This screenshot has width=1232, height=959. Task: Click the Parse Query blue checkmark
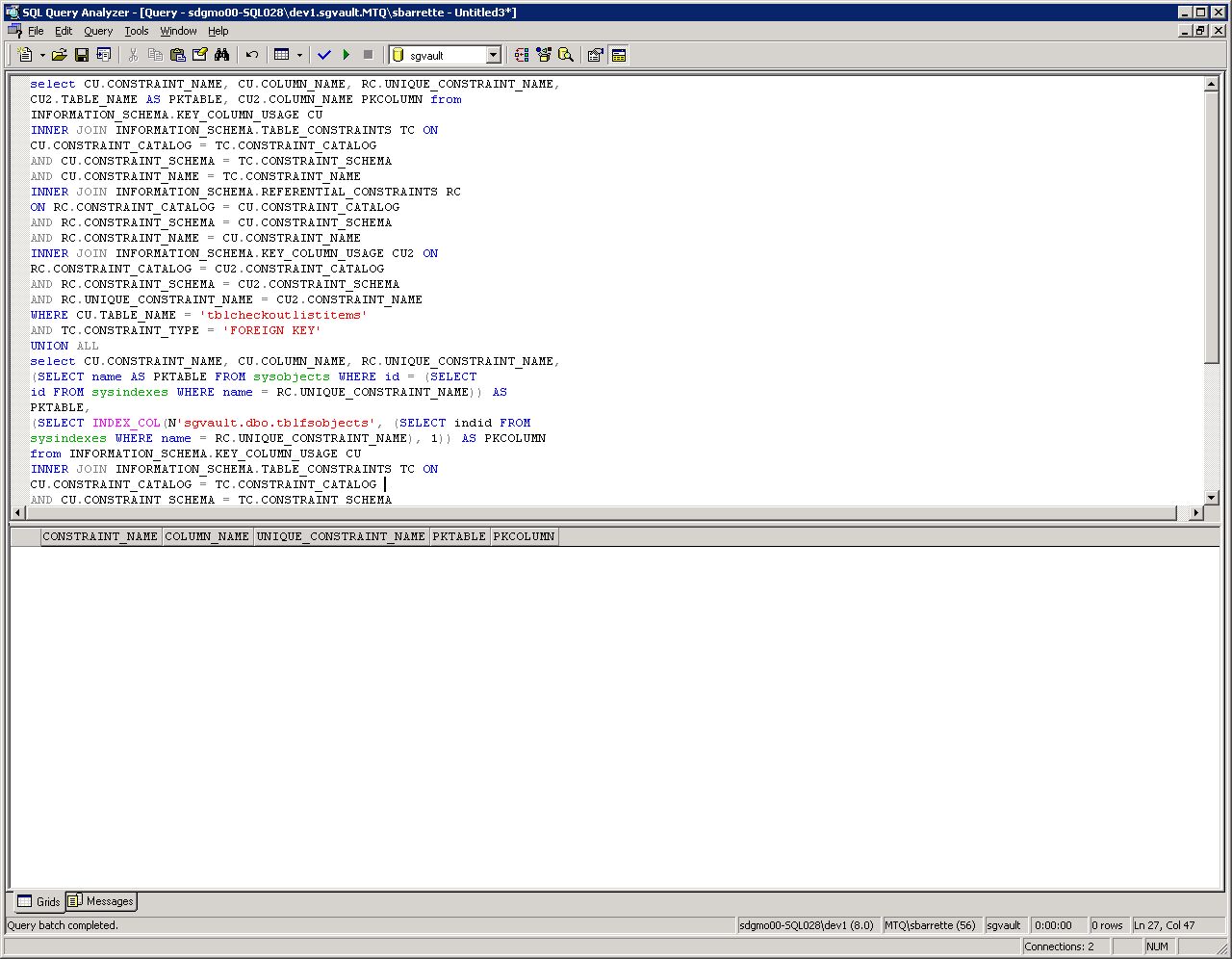click(324, 55)
